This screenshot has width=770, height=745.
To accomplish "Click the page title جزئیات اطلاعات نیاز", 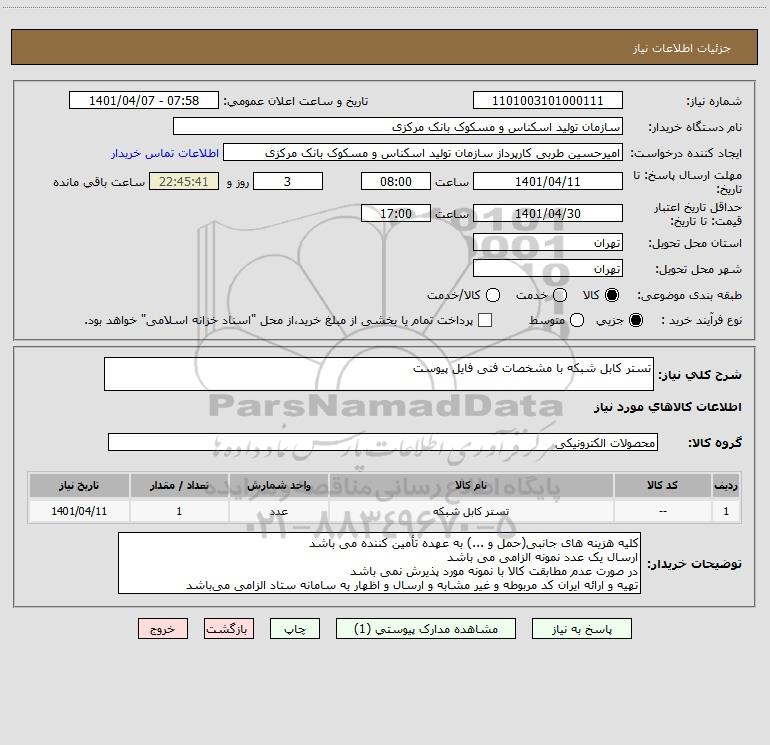I will [x=682, y=48].
